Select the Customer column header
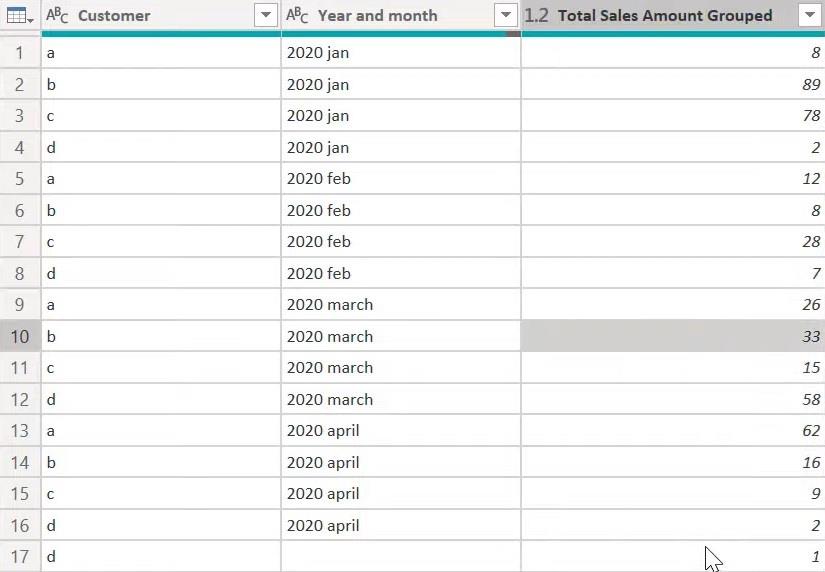Viewport: 825px width, 572px height. point(161,16)
